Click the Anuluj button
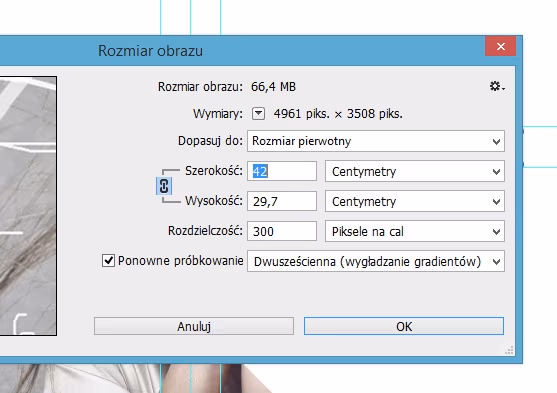Screen dimensions: 557x393 [194, 326]
